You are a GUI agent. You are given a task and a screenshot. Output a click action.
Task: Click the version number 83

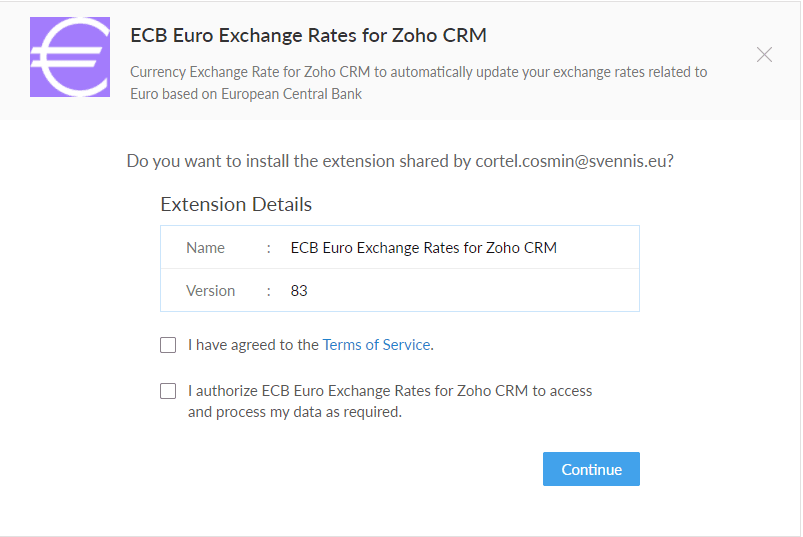299,291
